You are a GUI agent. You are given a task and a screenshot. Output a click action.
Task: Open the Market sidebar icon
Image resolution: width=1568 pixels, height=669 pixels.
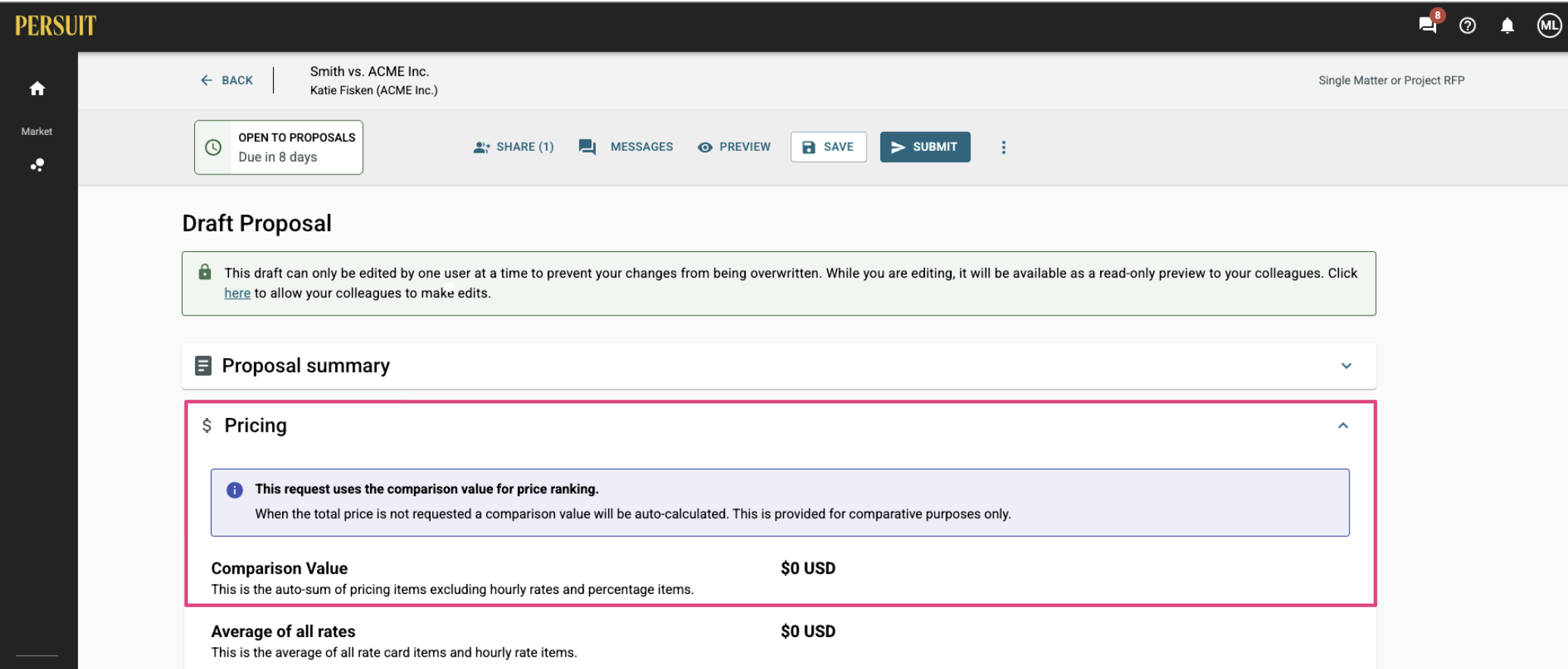tap(36, 164)
